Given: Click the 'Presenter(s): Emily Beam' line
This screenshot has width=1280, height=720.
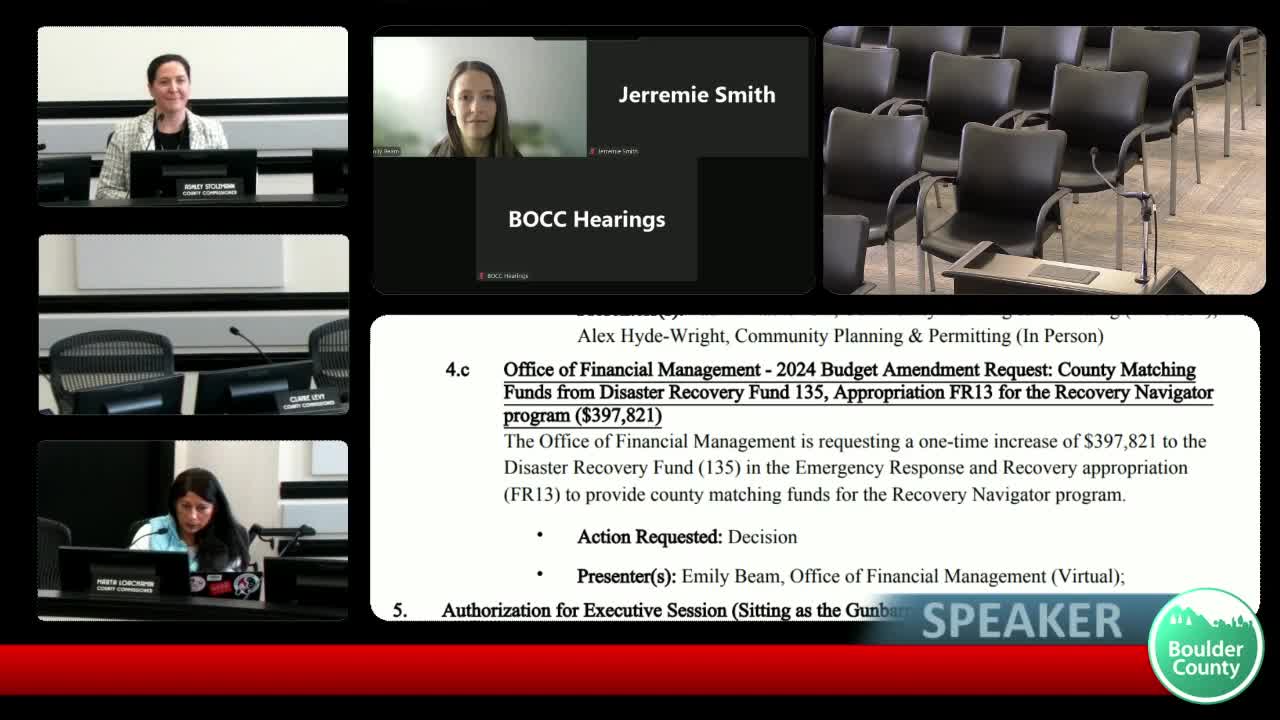Looking at the screenshot, I should point(851,576).
